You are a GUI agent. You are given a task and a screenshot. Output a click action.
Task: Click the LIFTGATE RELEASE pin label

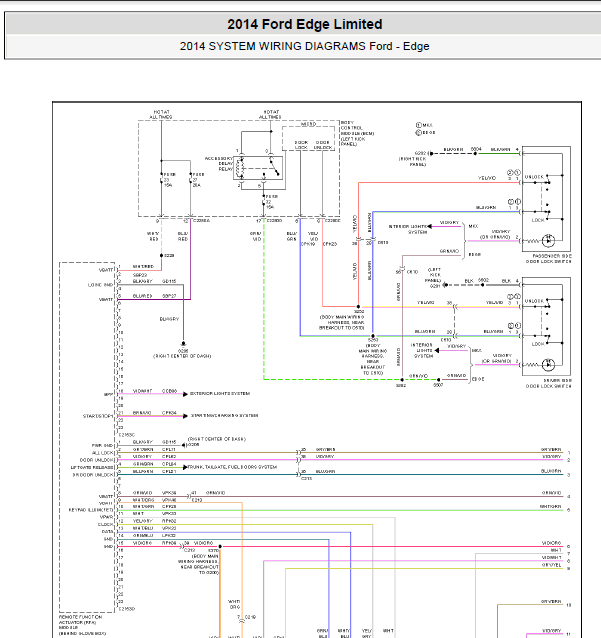tap(92, 468)
